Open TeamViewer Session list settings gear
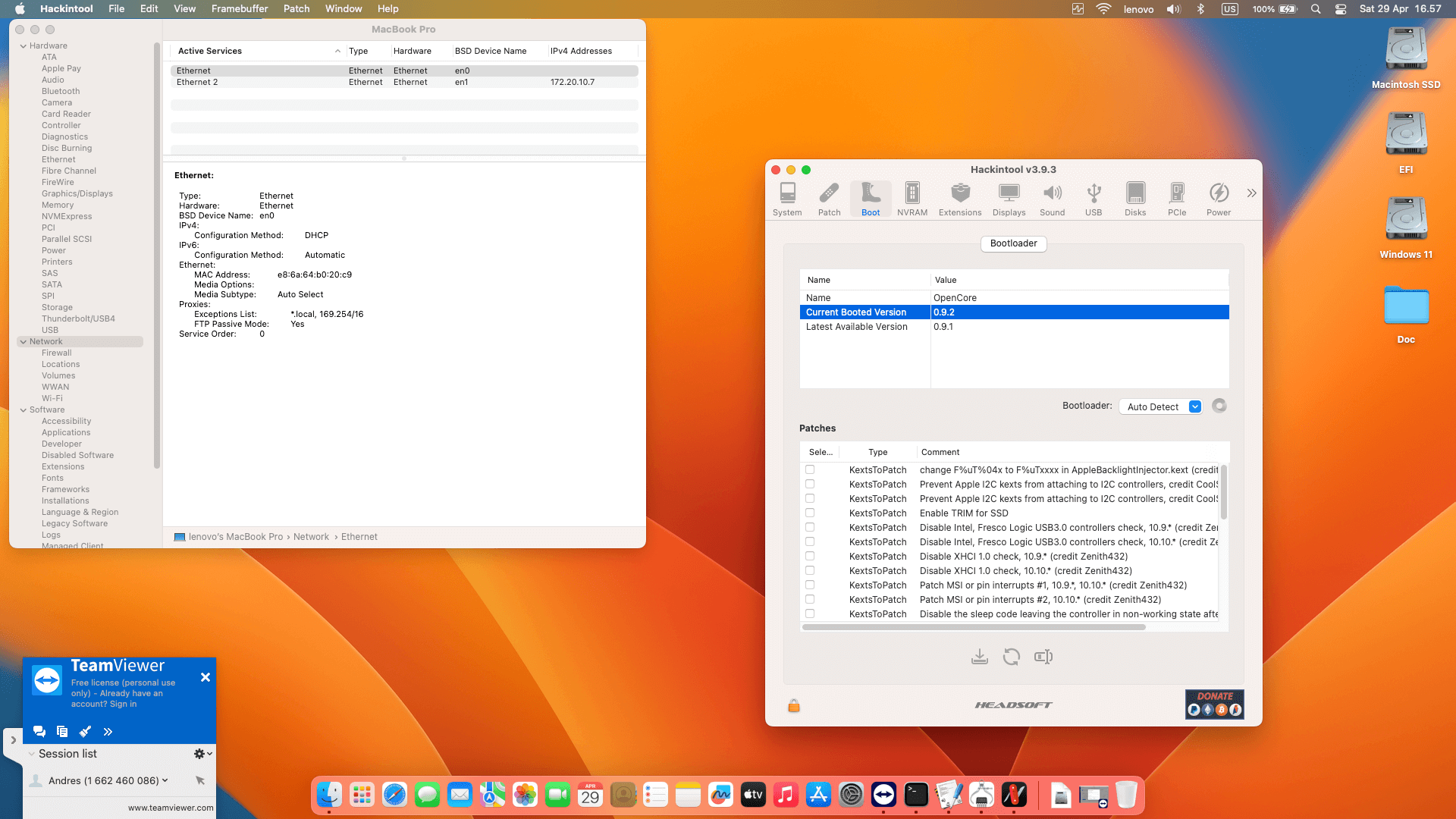The height and width of the screenshot is (819, 1456). click(x=202, y=754)
